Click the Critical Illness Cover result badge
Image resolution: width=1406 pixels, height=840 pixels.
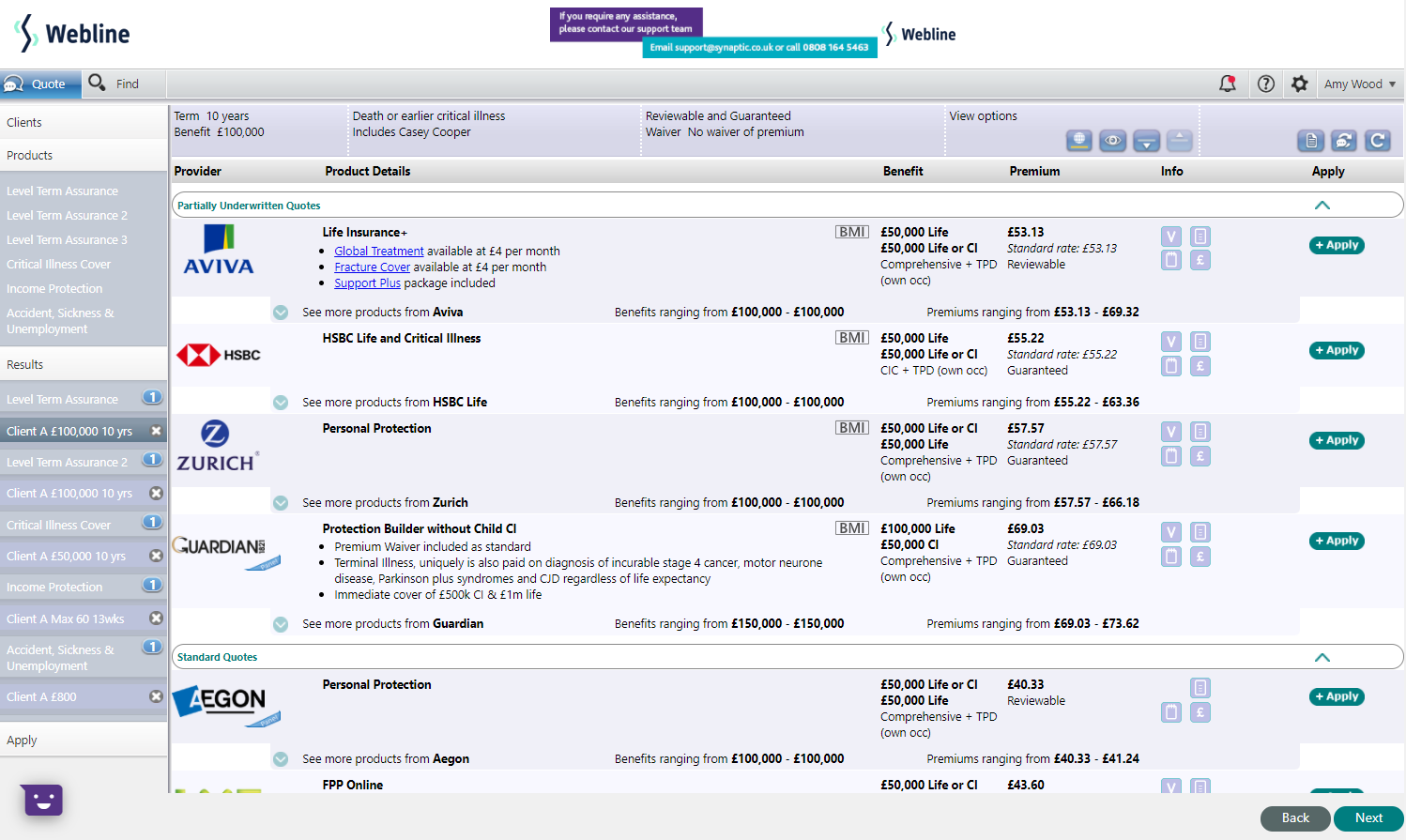[152, 522]
